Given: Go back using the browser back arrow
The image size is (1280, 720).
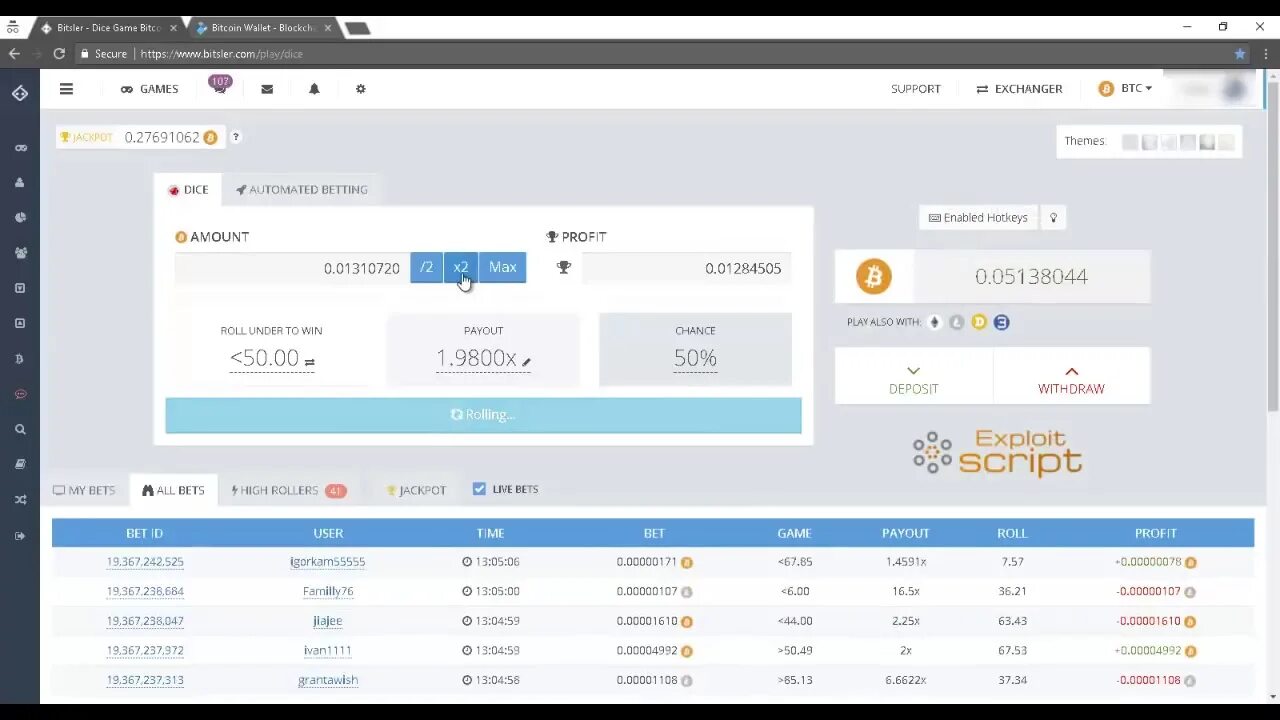Looking at the screenshot, I should 14,54.
